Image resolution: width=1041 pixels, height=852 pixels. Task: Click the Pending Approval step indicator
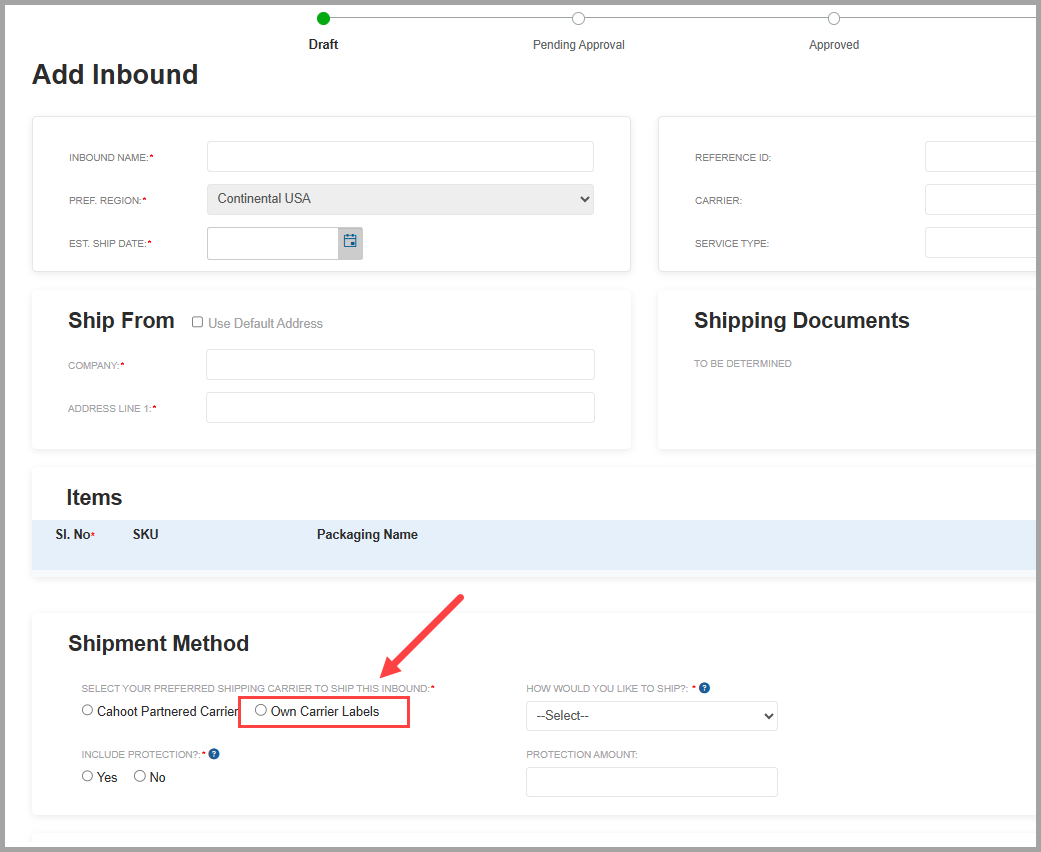pyautogui.click(x=578, y=19)
